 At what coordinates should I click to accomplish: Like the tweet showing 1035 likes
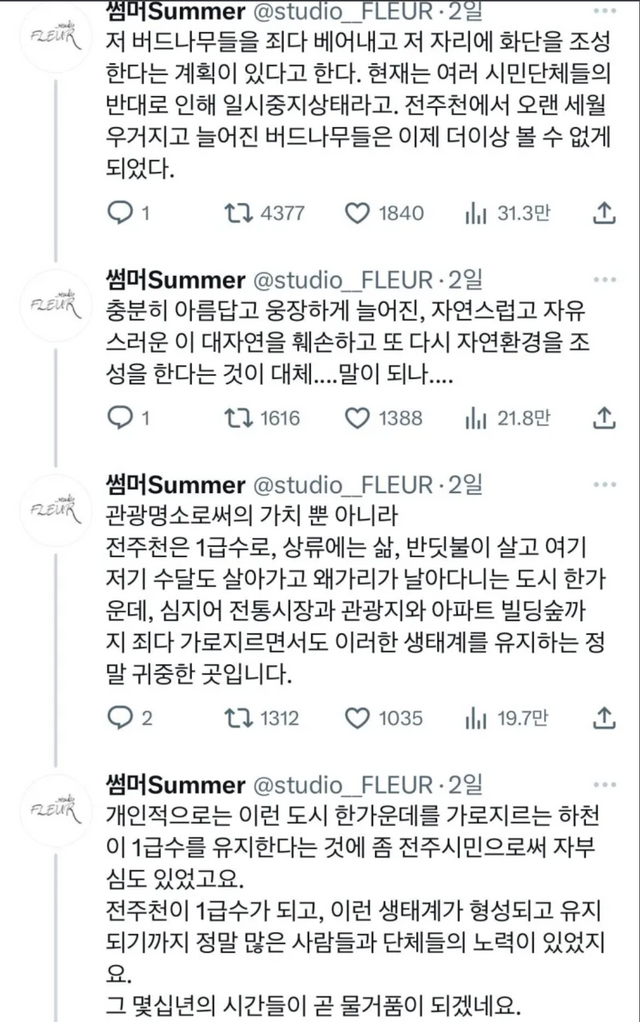pos(357,717)
